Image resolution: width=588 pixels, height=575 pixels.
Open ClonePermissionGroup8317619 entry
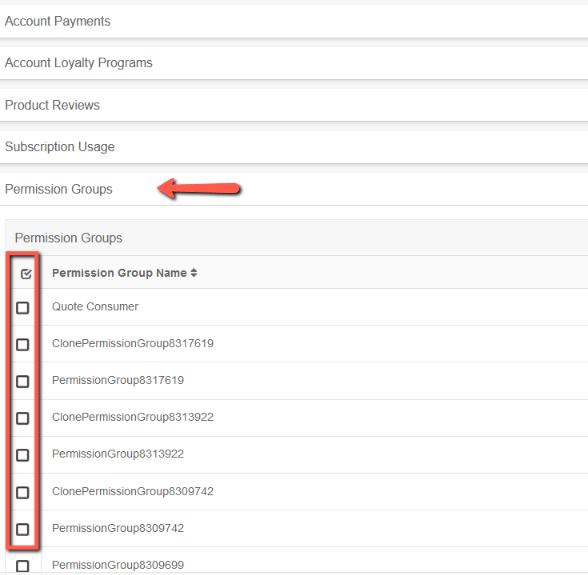pos(133,343)
